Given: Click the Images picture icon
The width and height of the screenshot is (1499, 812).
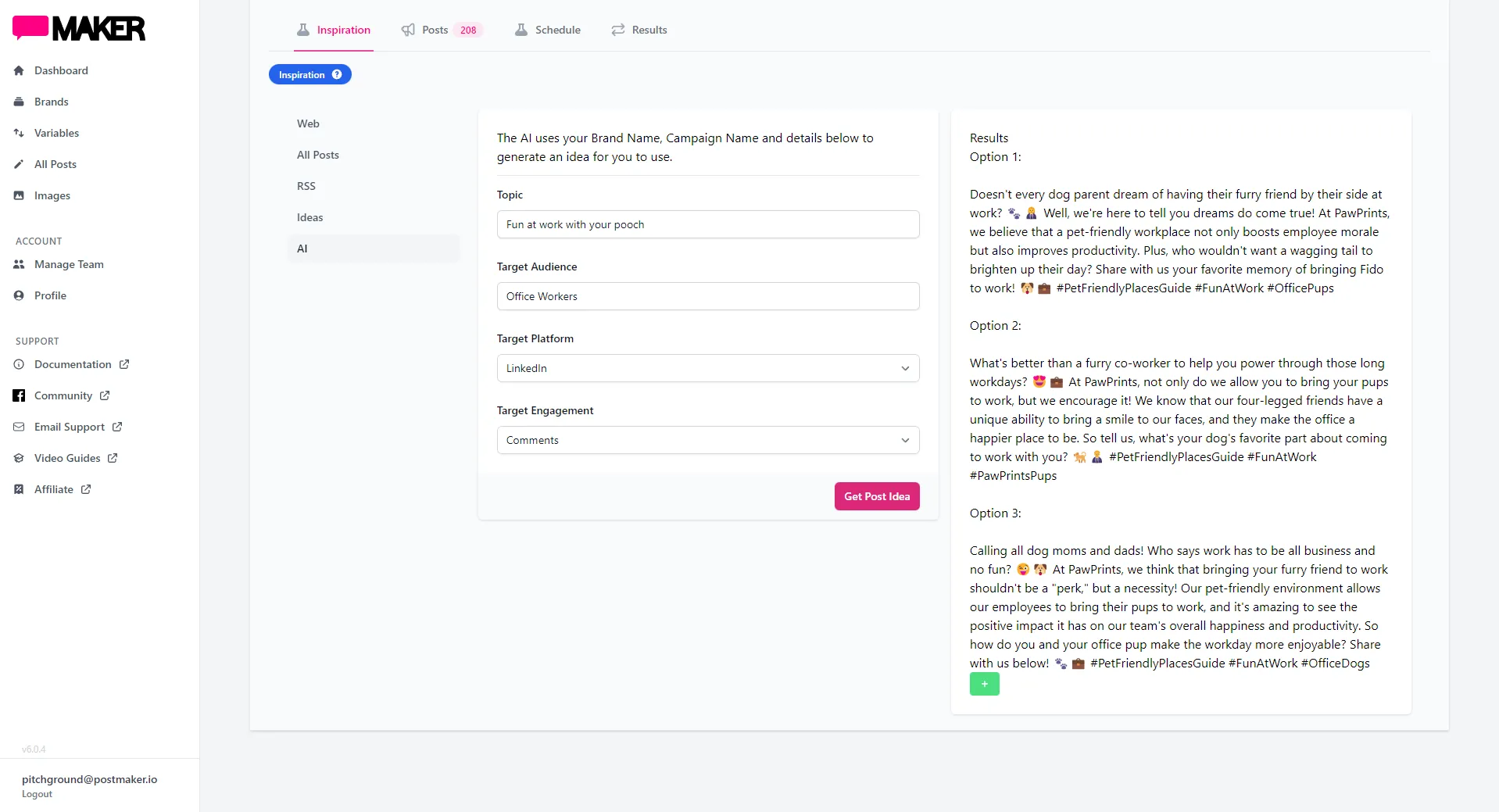Looking at the screenshot, I should point(19,195).
